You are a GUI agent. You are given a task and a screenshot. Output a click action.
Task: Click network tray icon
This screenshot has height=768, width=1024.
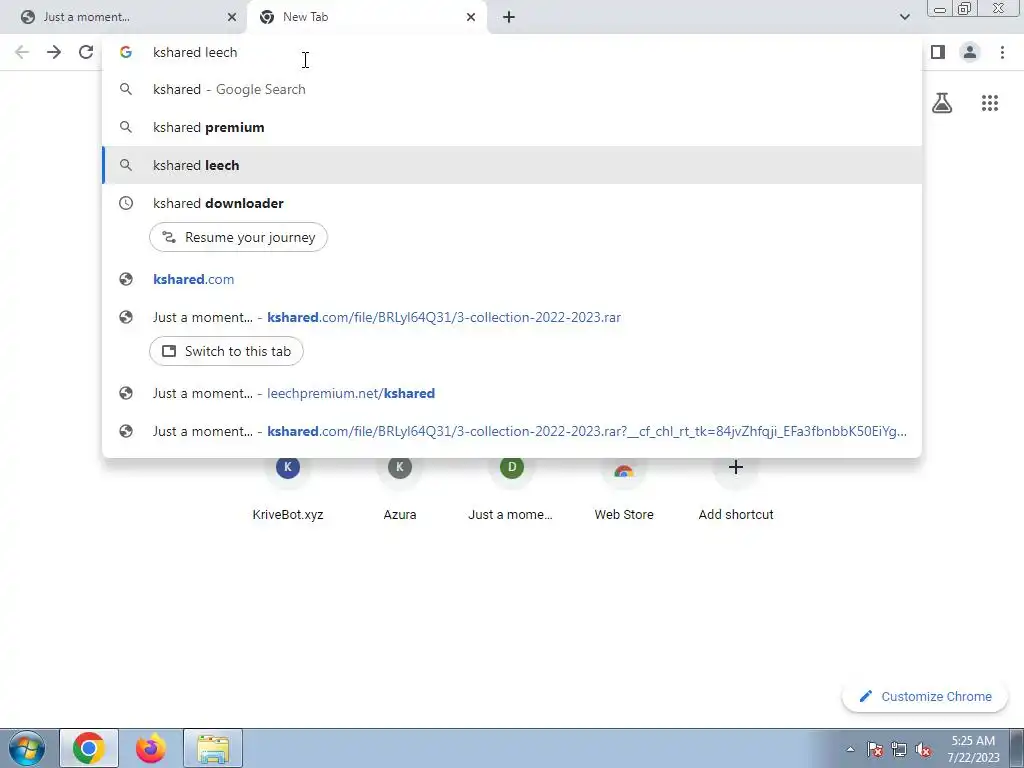point(899,749)
